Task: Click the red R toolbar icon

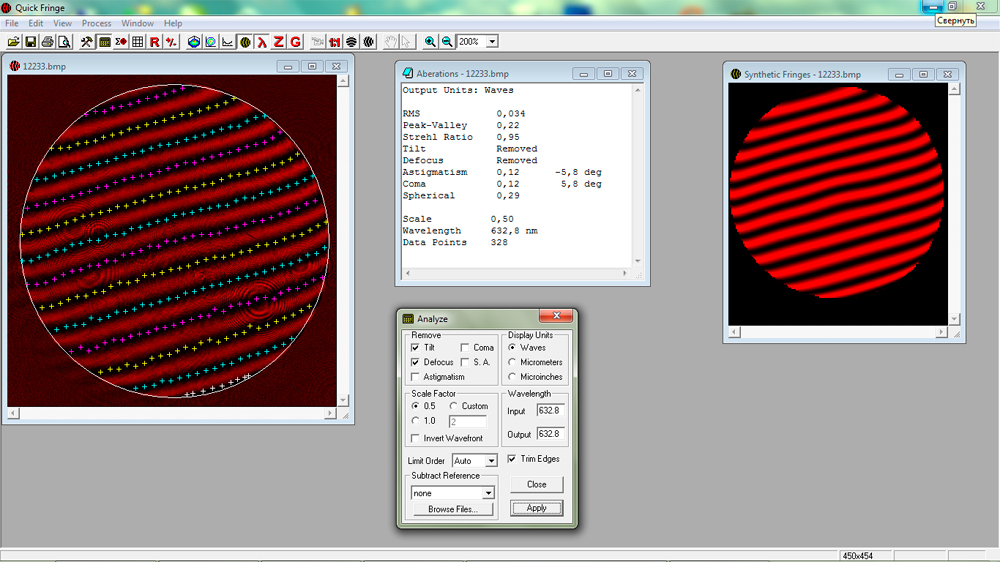Action: click(x=154, y=42)
